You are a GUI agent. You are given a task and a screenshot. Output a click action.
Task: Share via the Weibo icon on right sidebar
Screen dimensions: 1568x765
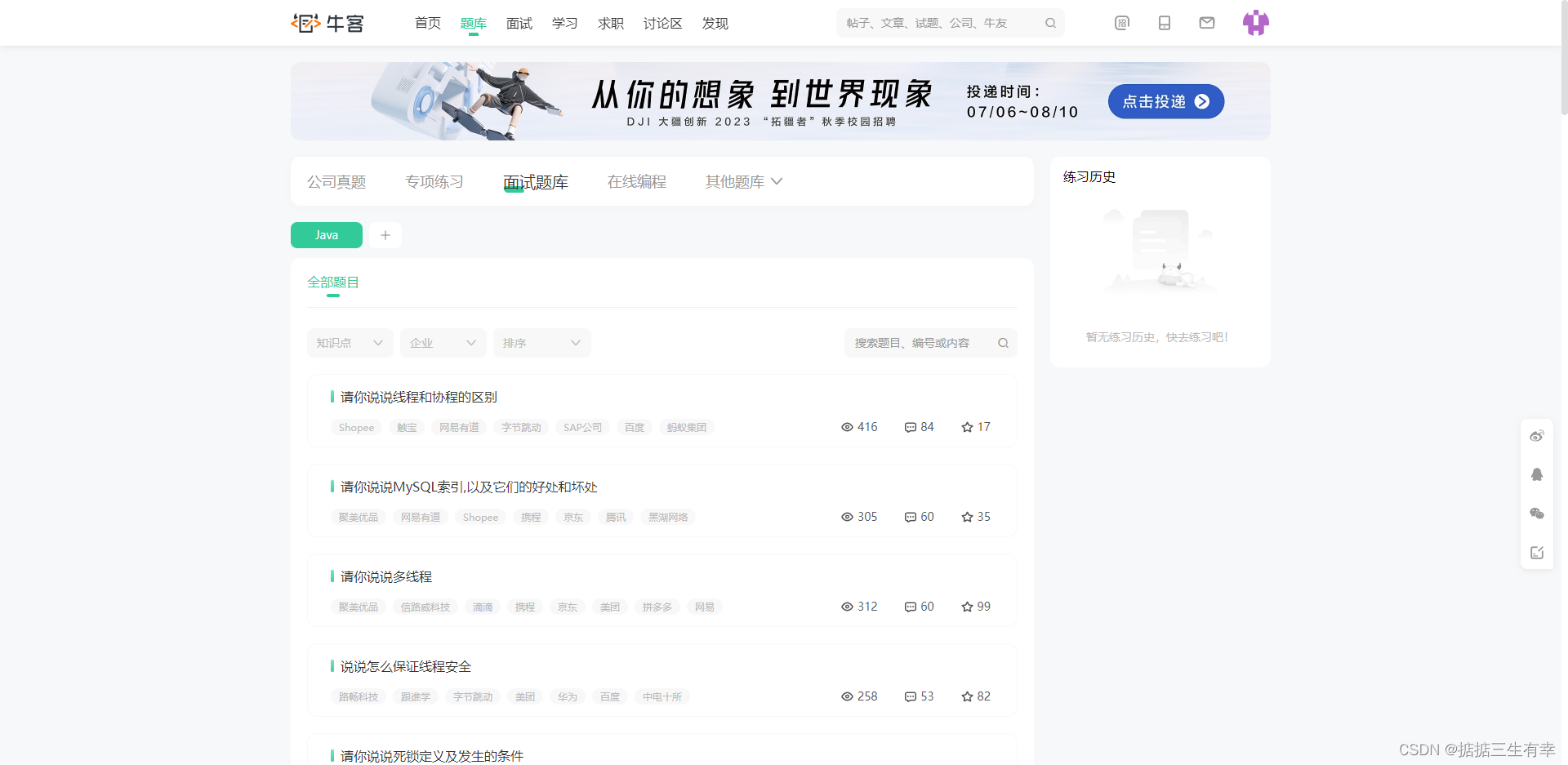(1537, 436)
